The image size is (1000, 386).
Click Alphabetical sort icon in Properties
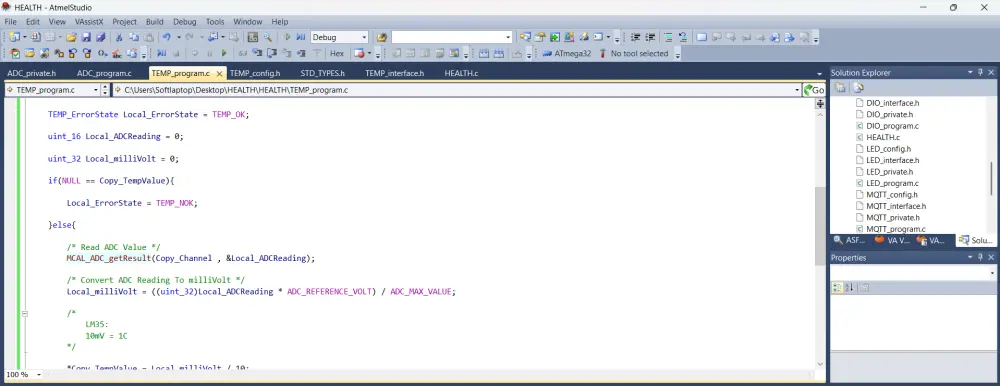pos(849,288)
